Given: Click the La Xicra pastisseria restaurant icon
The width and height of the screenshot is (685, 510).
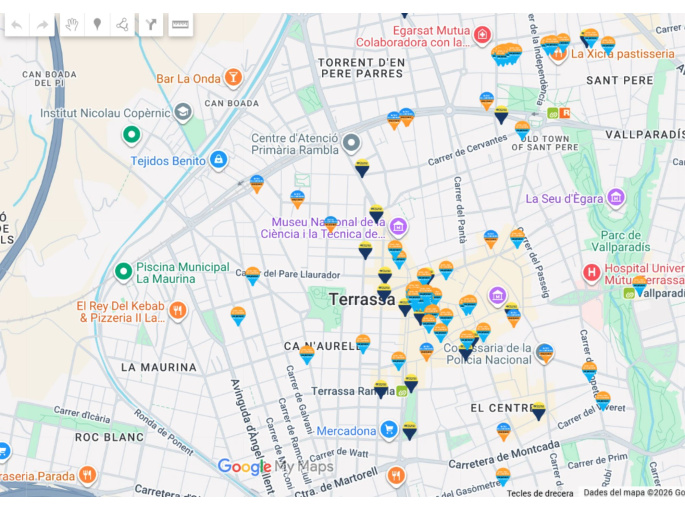Looking at the screenshot, I should tap(558, 54).
